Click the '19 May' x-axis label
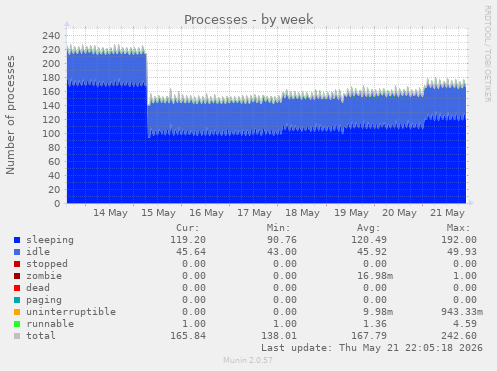497x371 pixels. 351,213
